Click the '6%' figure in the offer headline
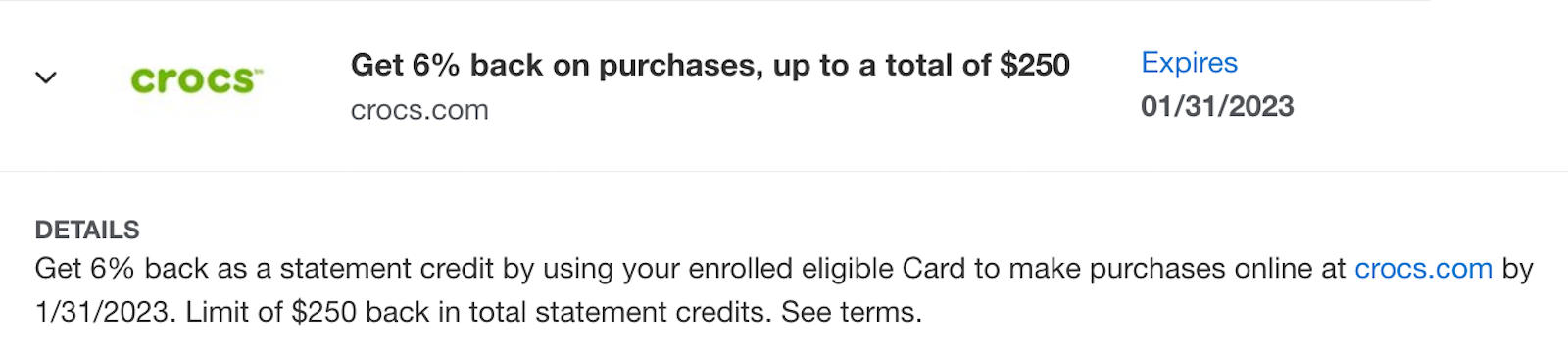Image resolution: width=1568 pixels, height=359 pixels. click(436, 65)
